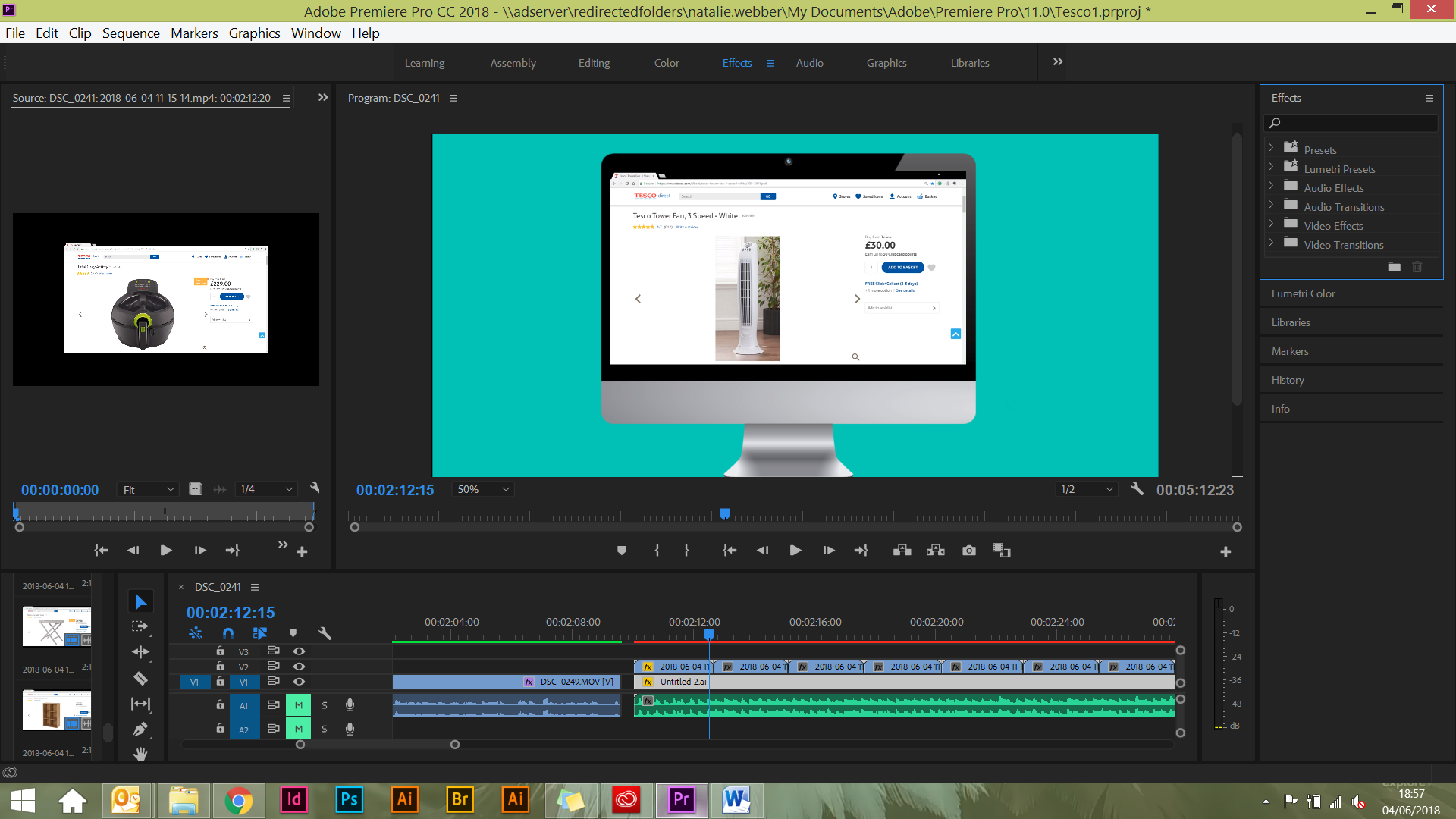Toggle lock on track V3
The image size is (1456, 819).
click(220, 651)
